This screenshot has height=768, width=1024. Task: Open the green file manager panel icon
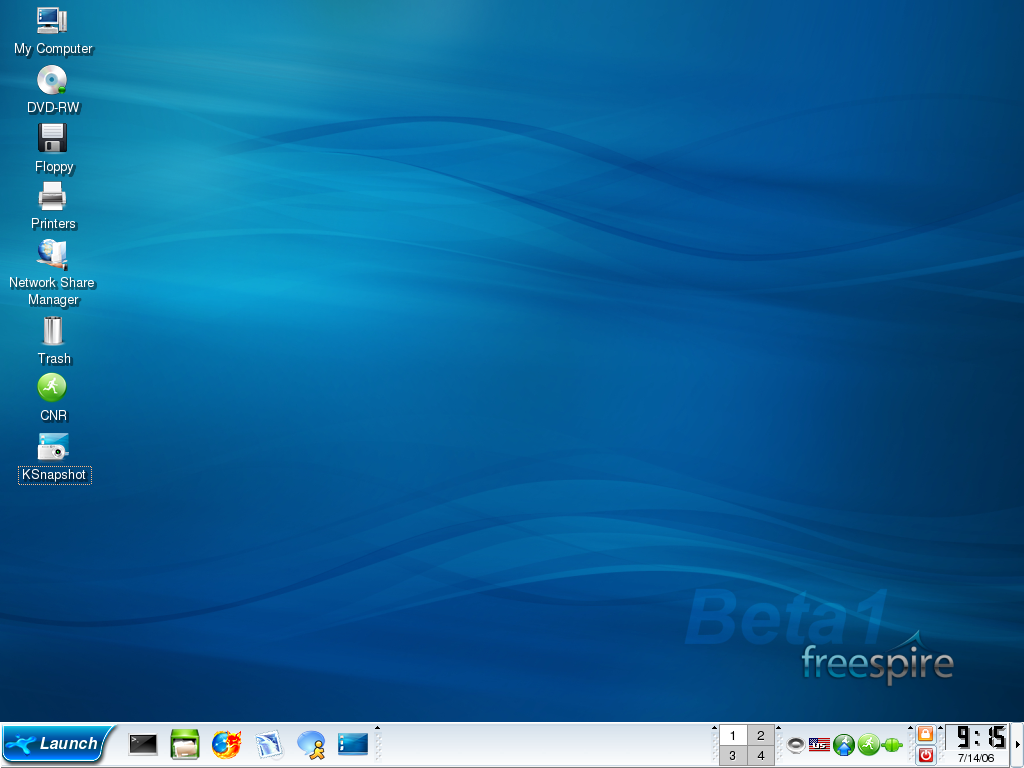tap(185, 744)
